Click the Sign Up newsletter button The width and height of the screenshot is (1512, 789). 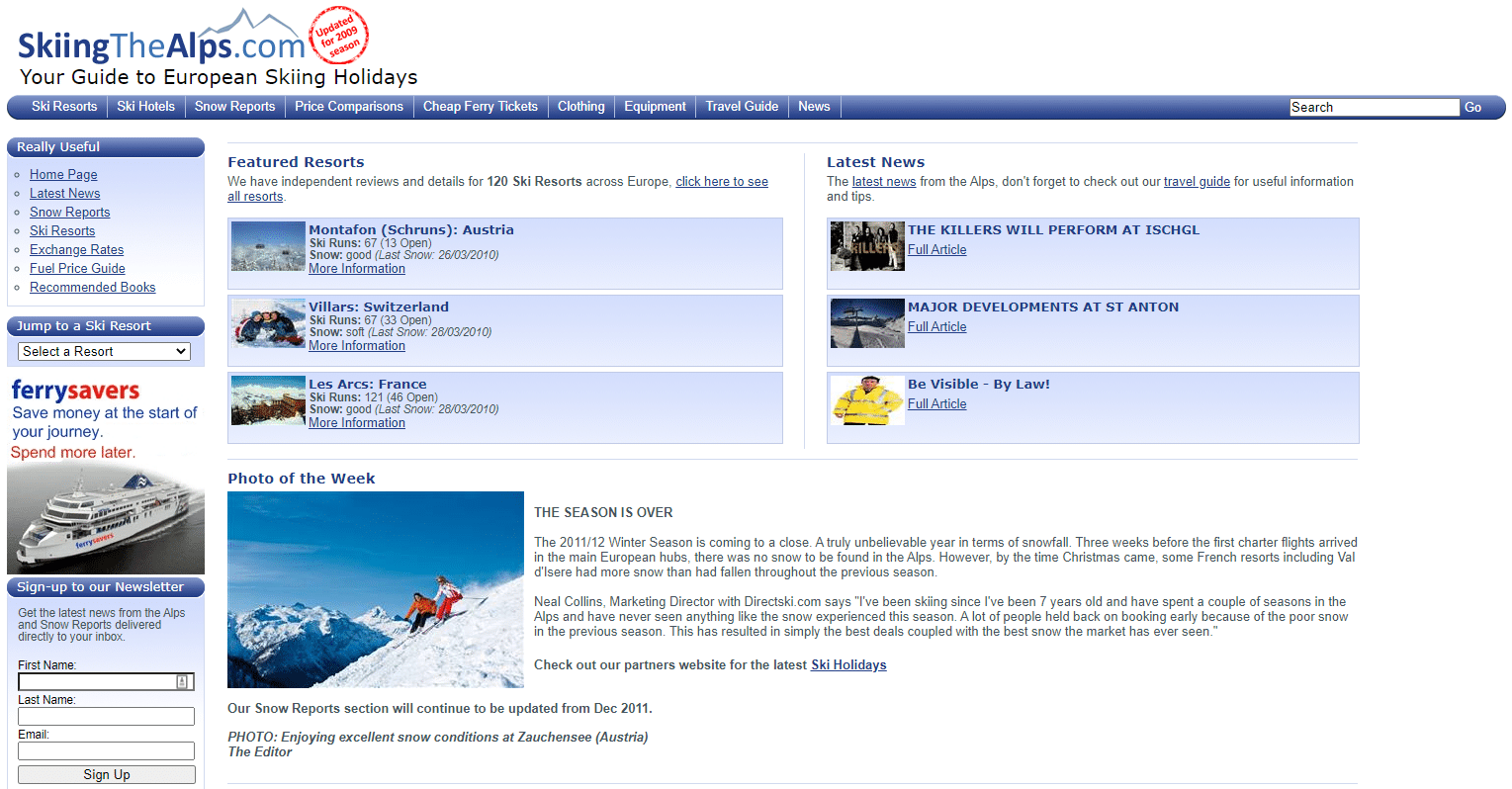[107, 775]
